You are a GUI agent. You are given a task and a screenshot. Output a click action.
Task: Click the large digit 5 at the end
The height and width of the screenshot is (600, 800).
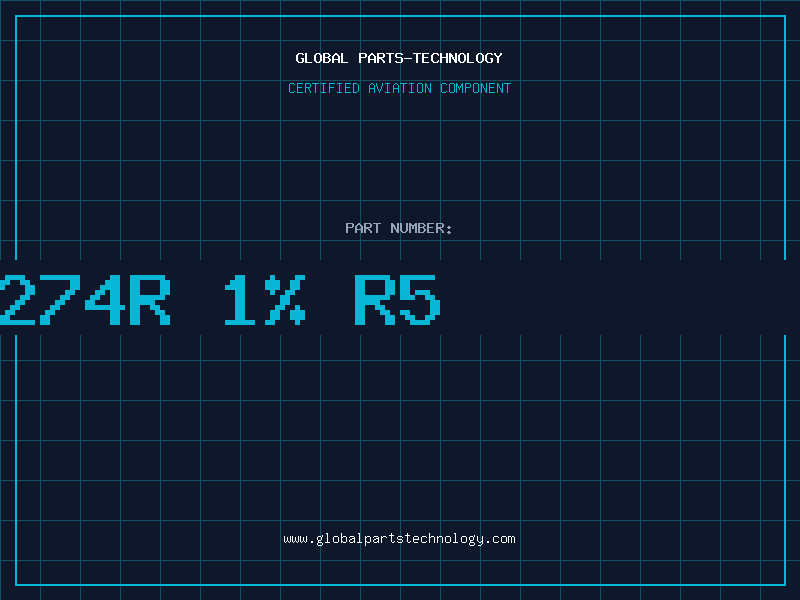[420, 300]
